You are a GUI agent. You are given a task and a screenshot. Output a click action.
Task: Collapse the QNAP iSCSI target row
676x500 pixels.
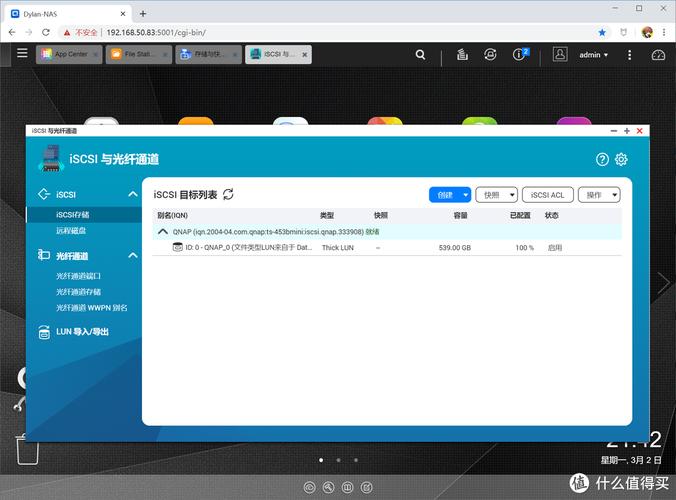(x=163, y=231)
